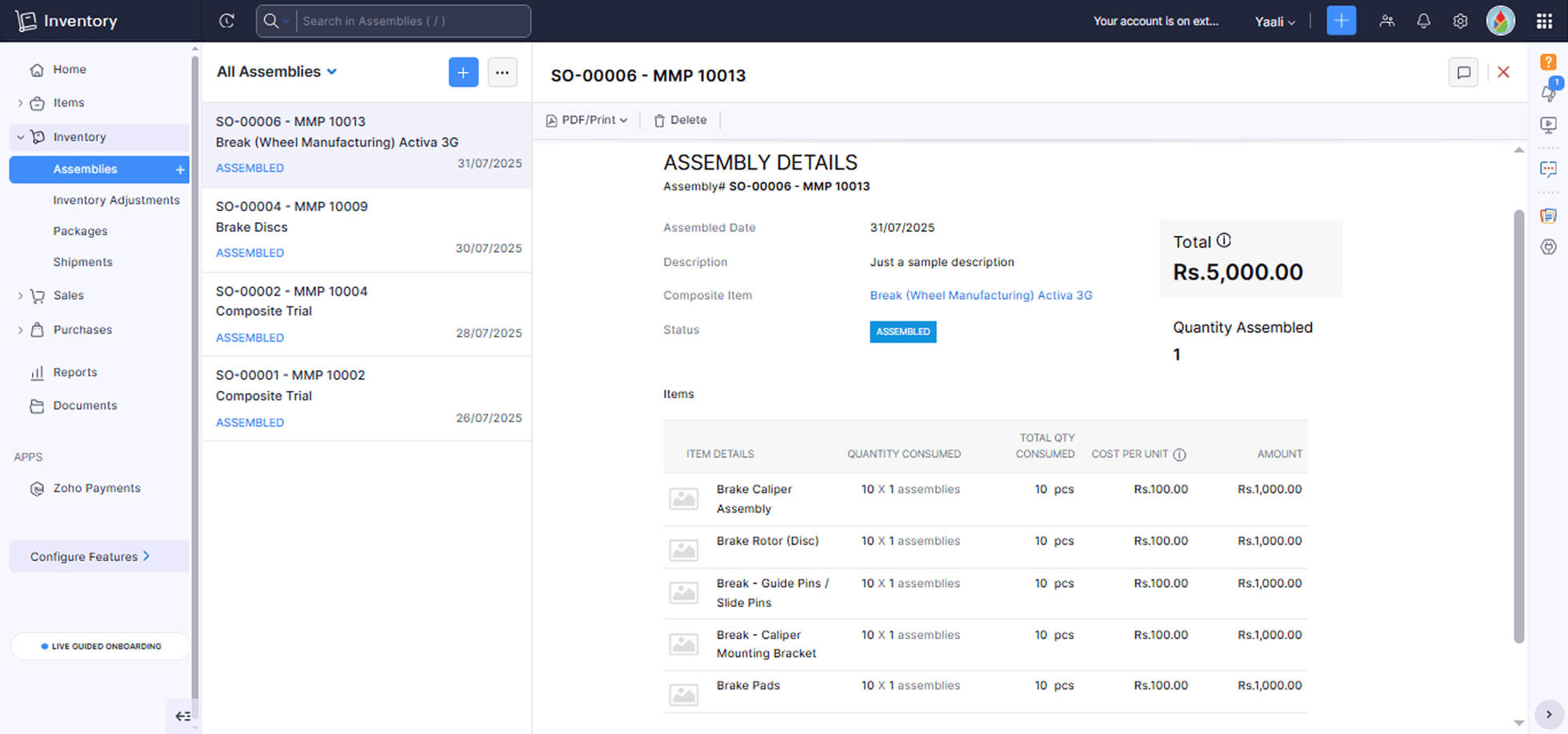The height and width of the screenshot is (734, 1568).
Task: Add new assembly with the blue plus button
Action: [x=463, y=73]
